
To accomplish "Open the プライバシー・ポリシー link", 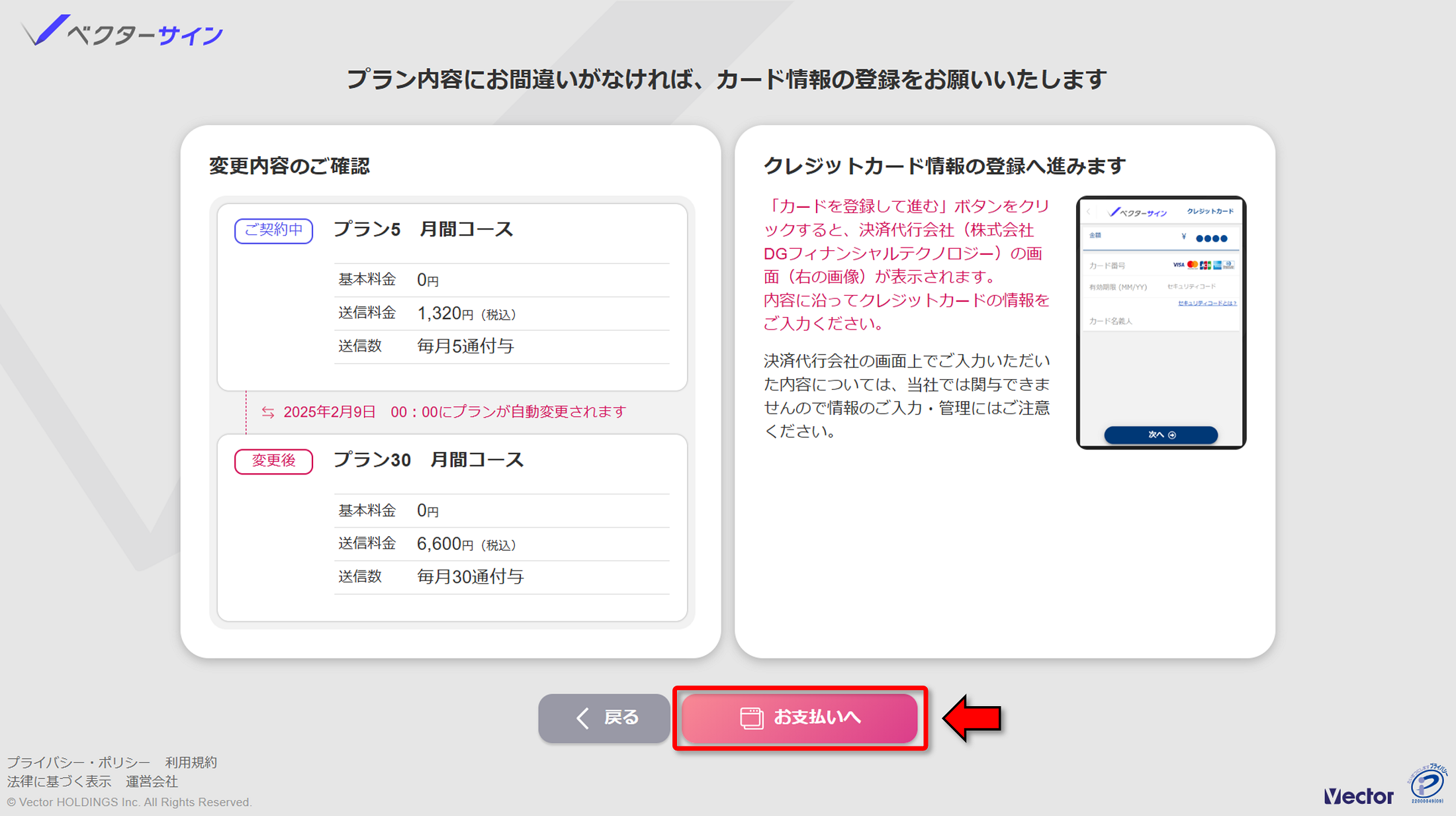I will click(79, 762).
